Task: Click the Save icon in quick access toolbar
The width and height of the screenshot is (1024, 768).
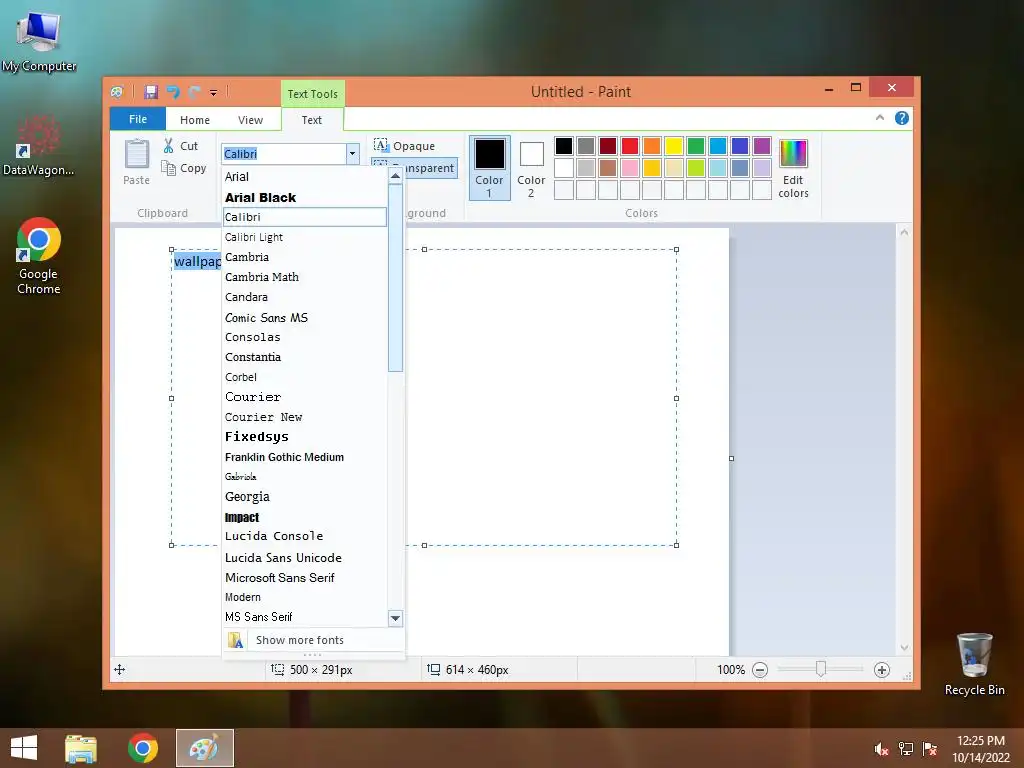Action: pos(151,92)
